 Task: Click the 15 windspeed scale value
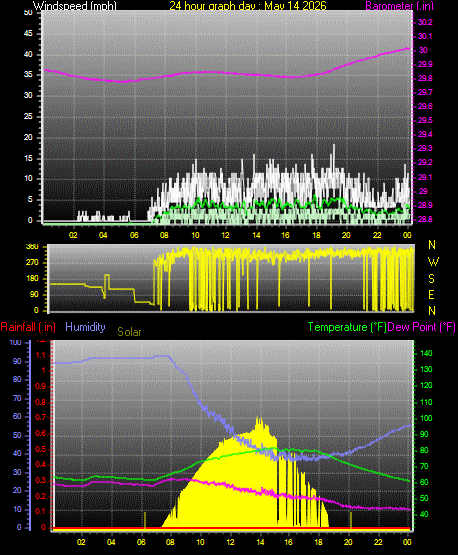tap(28, 158)
